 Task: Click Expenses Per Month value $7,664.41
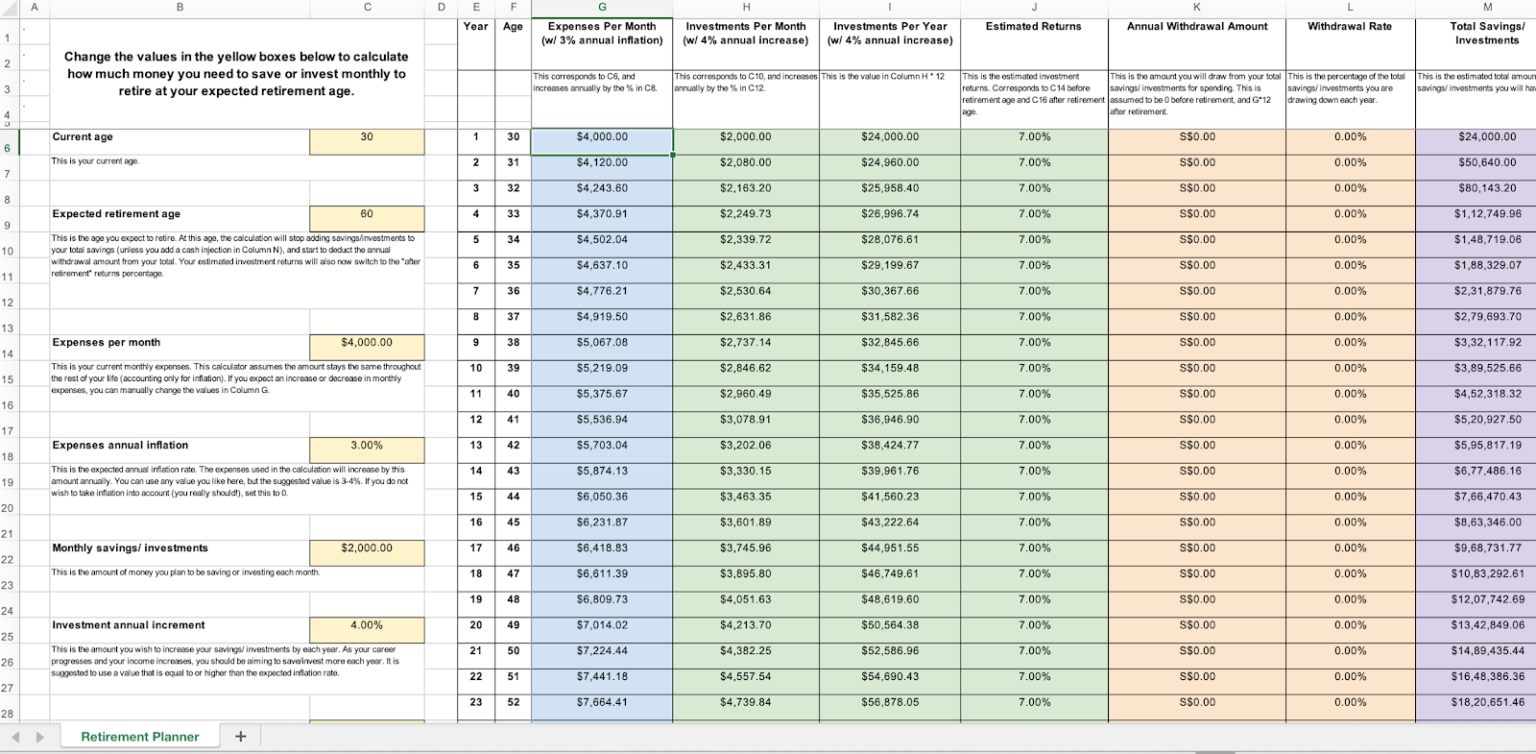click(601, 702)
